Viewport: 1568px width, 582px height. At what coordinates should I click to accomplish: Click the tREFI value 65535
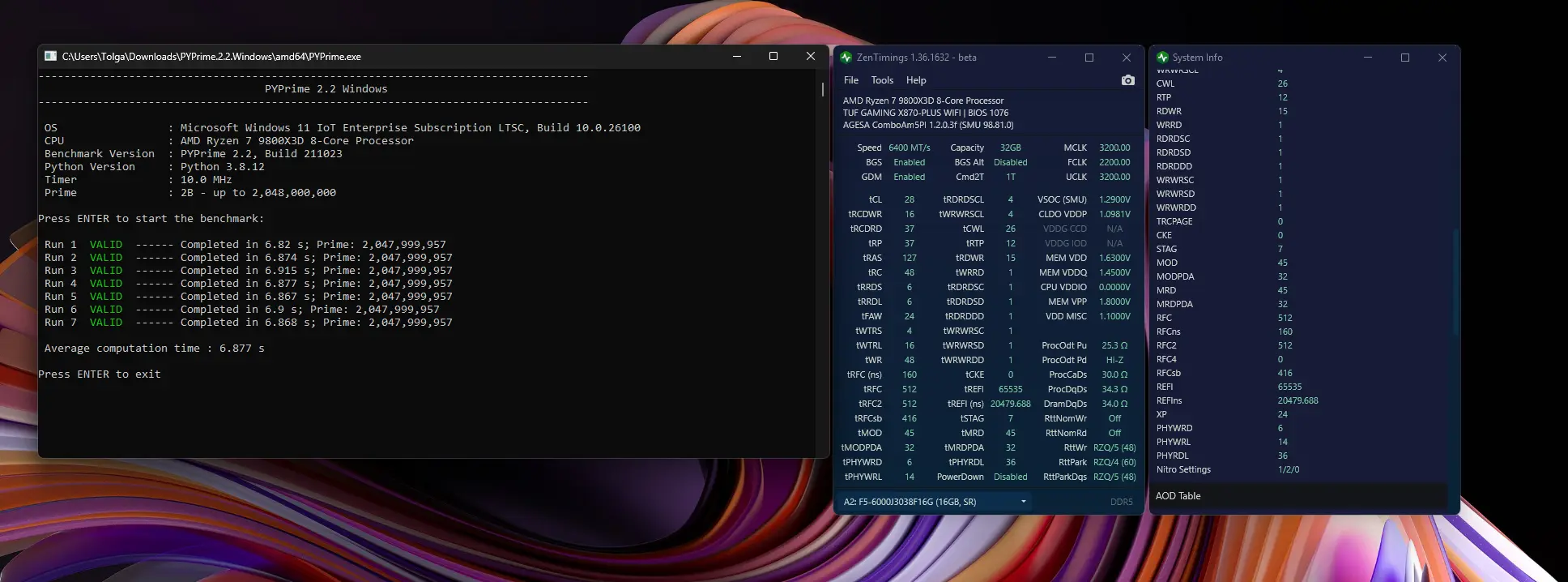[1010, 389]
